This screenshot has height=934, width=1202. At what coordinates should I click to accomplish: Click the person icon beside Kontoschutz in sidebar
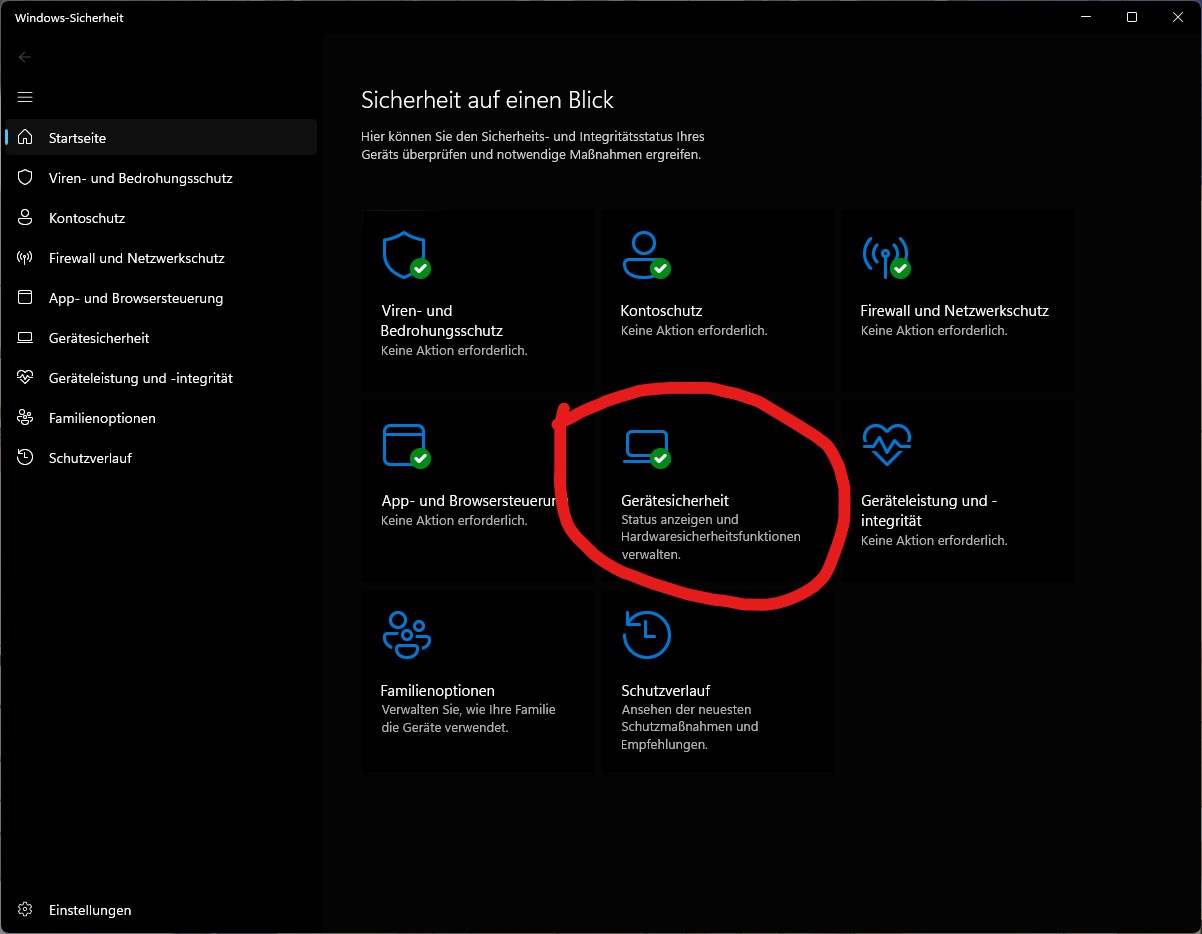coord(26,217)
